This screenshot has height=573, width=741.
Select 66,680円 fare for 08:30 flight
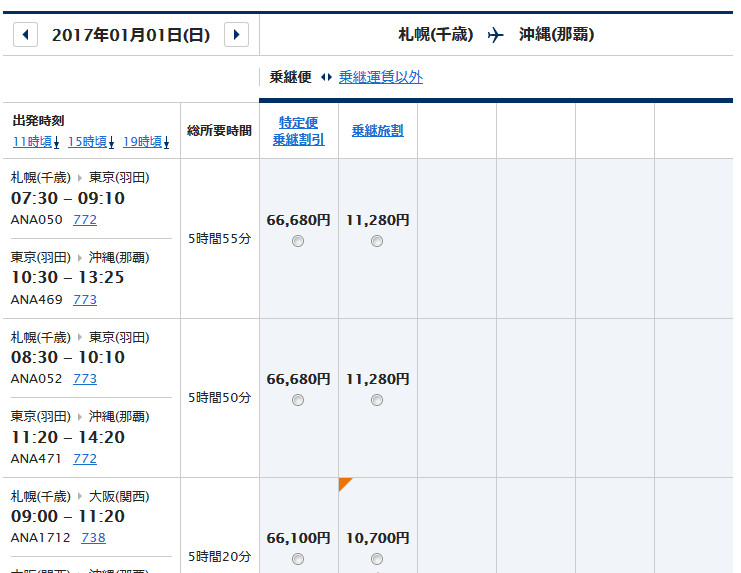[x=298, y=400]
